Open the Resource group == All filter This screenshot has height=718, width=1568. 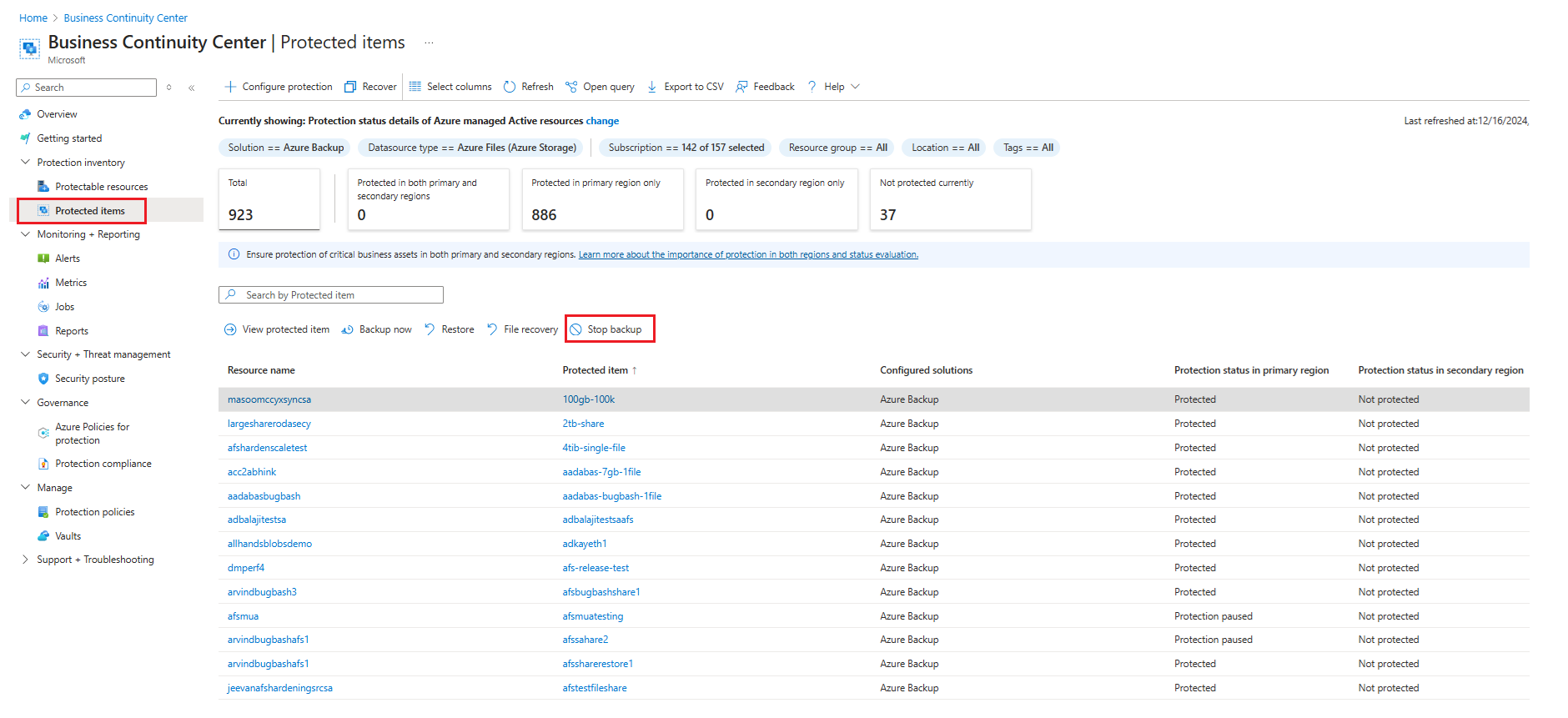pos(837,148)
